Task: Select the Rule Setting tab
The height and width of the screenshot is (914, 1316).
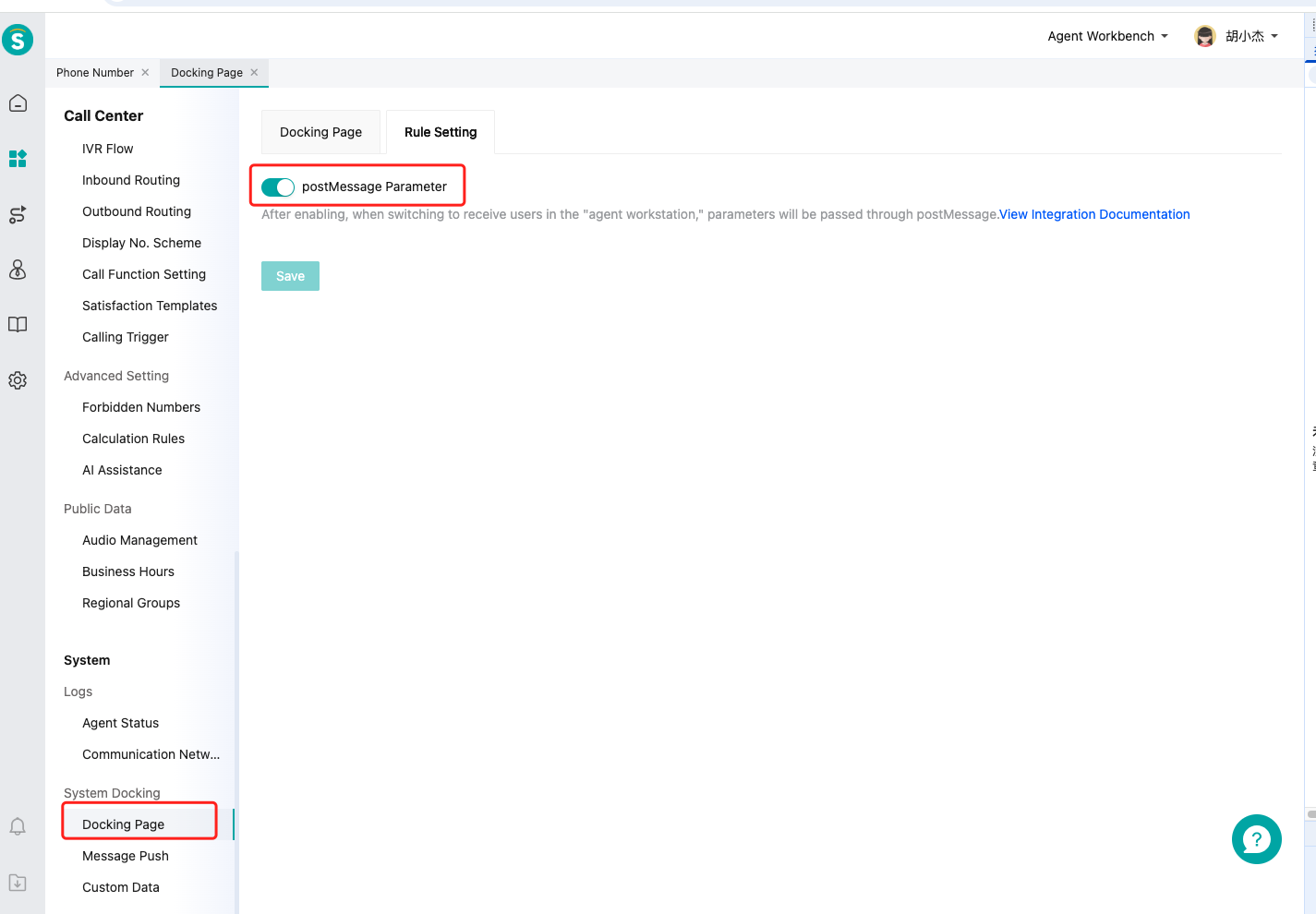Action: [x=441, y=132]
